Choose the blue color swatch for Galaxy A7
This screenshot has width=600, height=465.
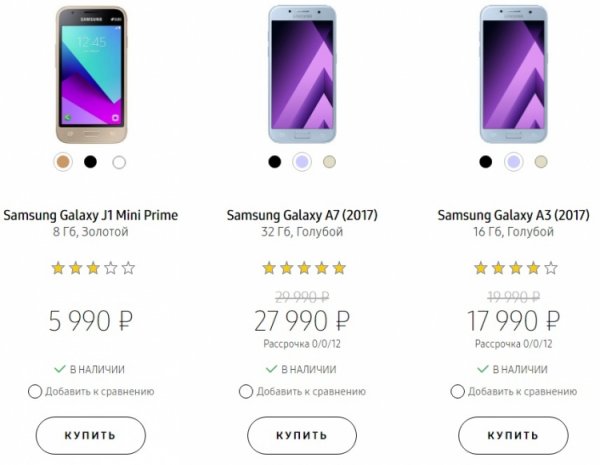[301, 161]
